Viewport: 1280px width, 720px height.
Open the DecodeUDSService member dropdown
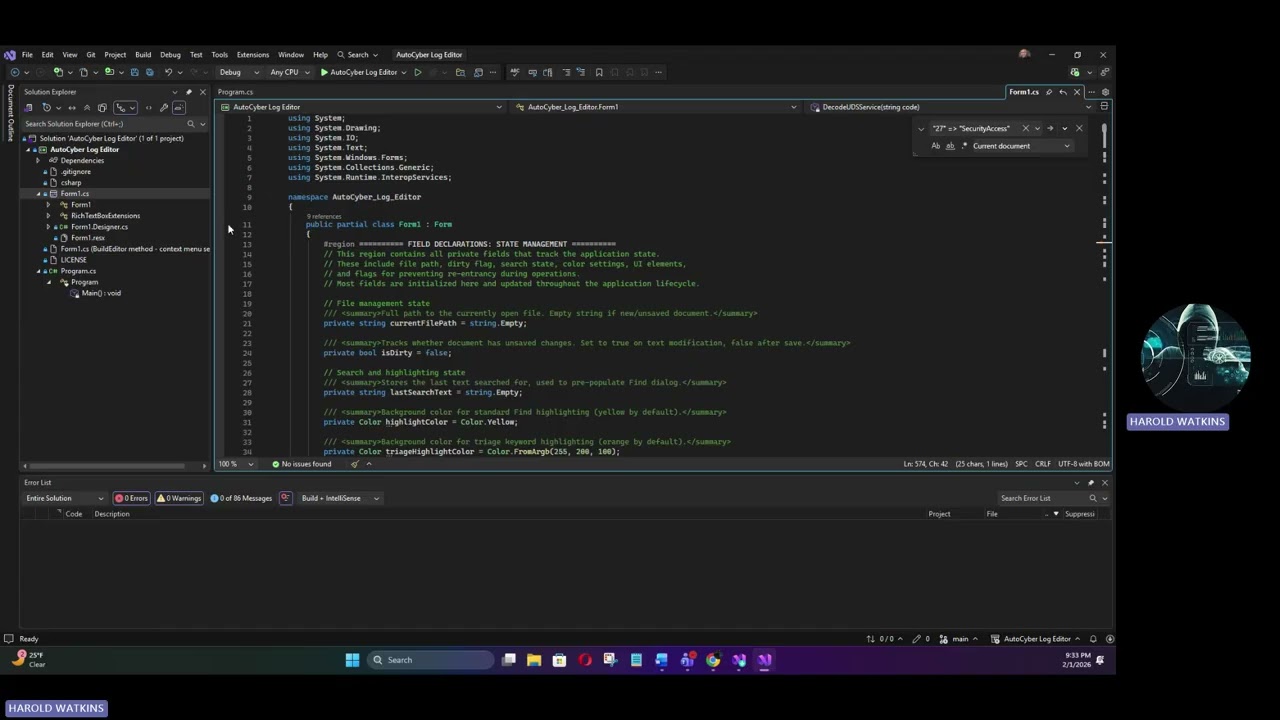tap(950, 107)
